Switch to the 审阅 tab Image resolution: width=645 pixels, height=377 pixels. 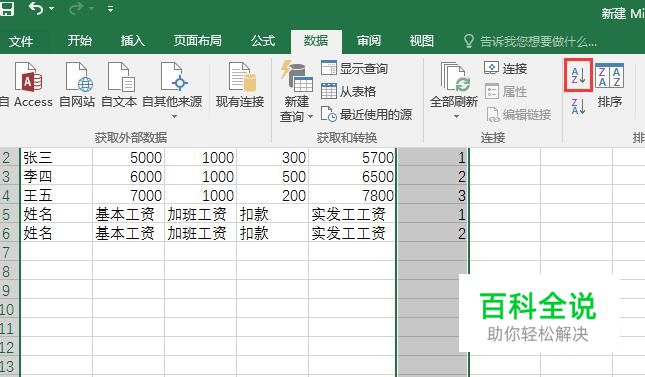pos(369,41)
